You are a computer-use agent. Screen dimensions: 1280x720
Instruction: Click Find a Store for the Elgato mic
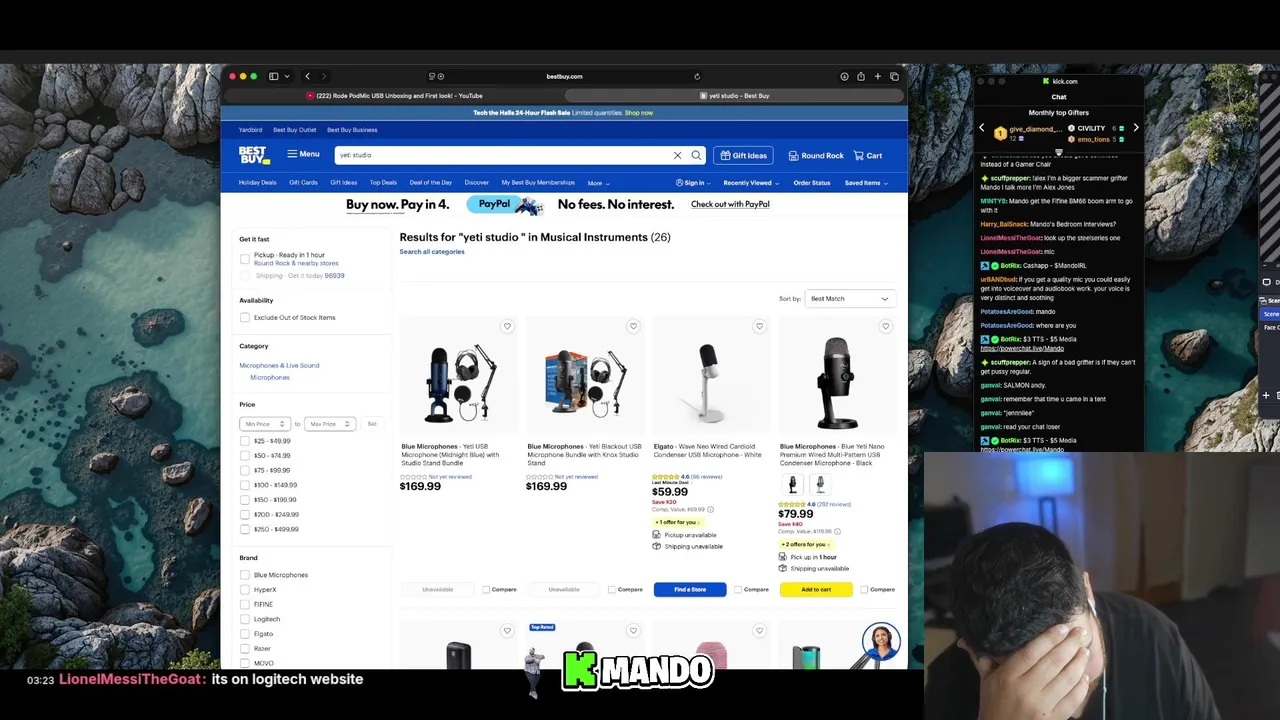(690, 589)
